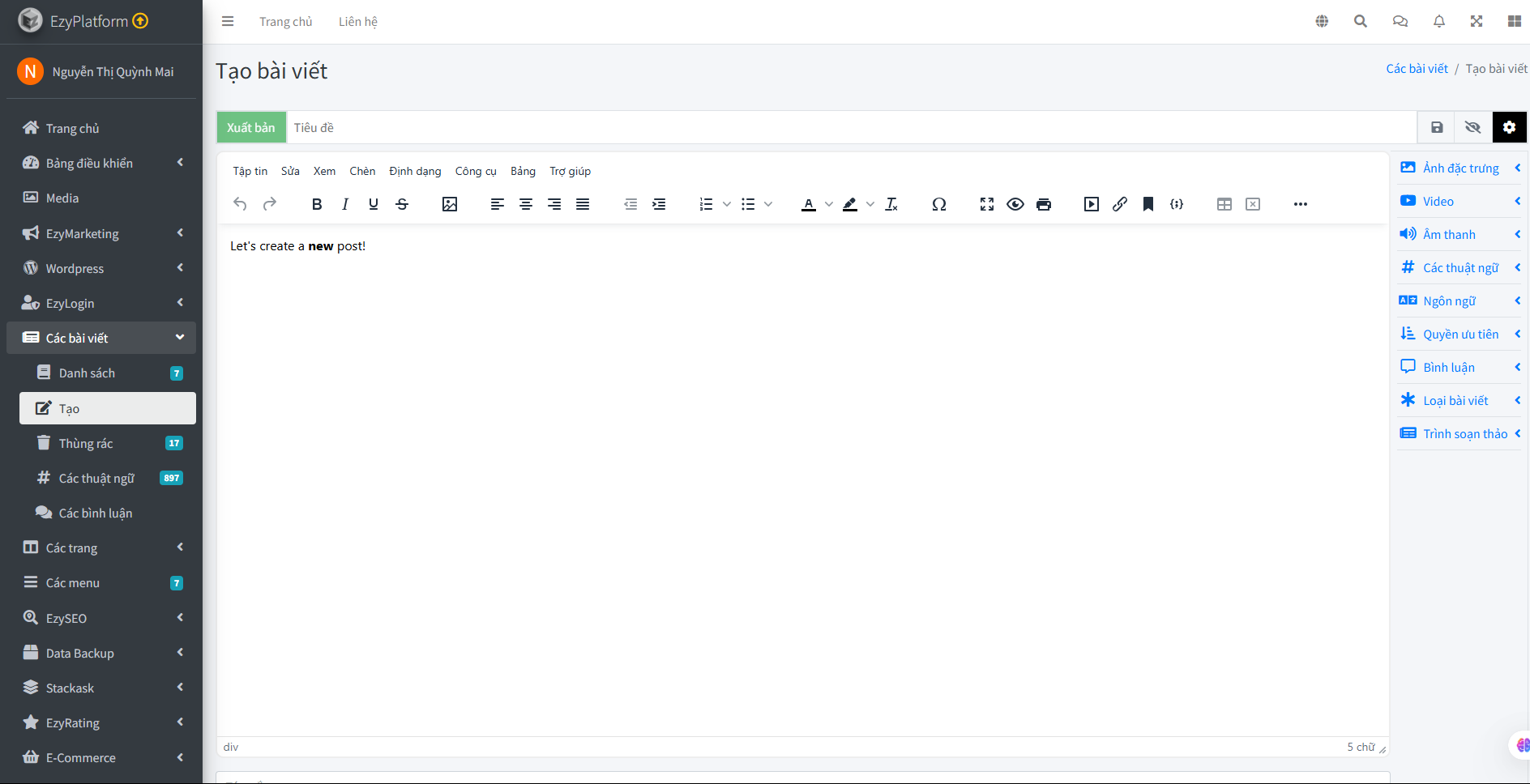Open the Tập tin menu
Image resolution: width=1530 pixels, height=784 pixels.
pyautogui.click(x=250, y=171)
